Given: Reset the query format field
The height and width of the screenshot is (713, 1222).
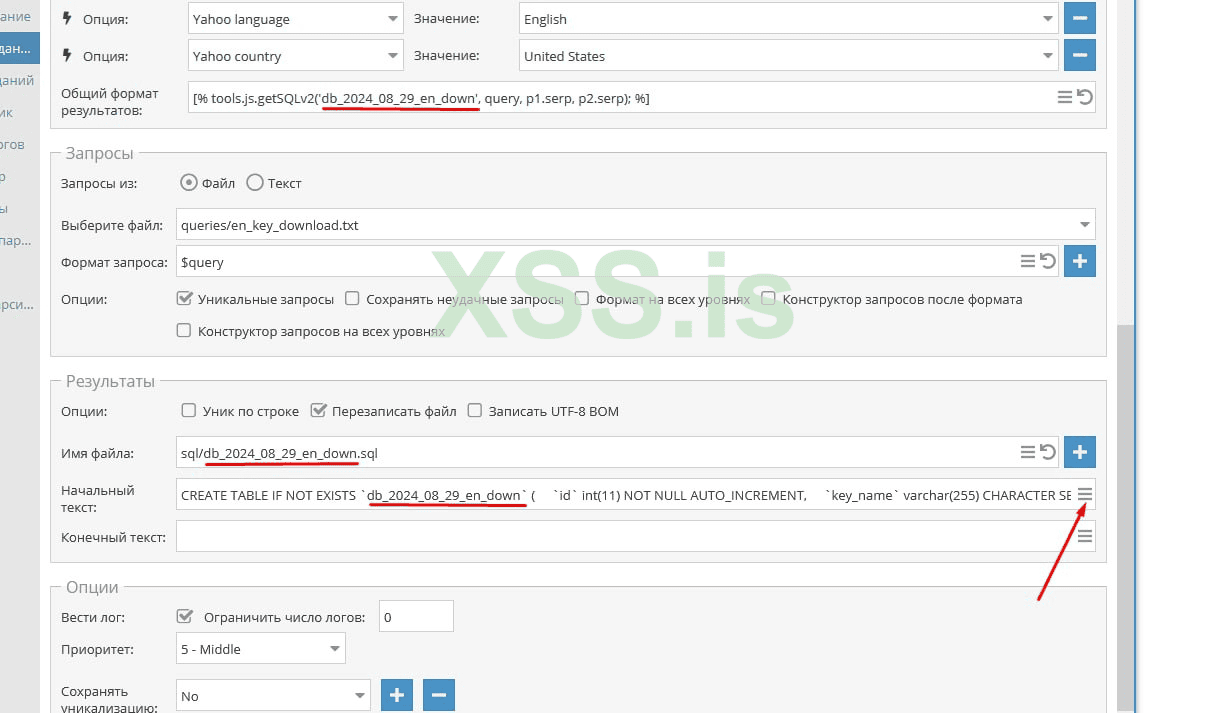Looking at the screenshot, I should point(1048,261).
